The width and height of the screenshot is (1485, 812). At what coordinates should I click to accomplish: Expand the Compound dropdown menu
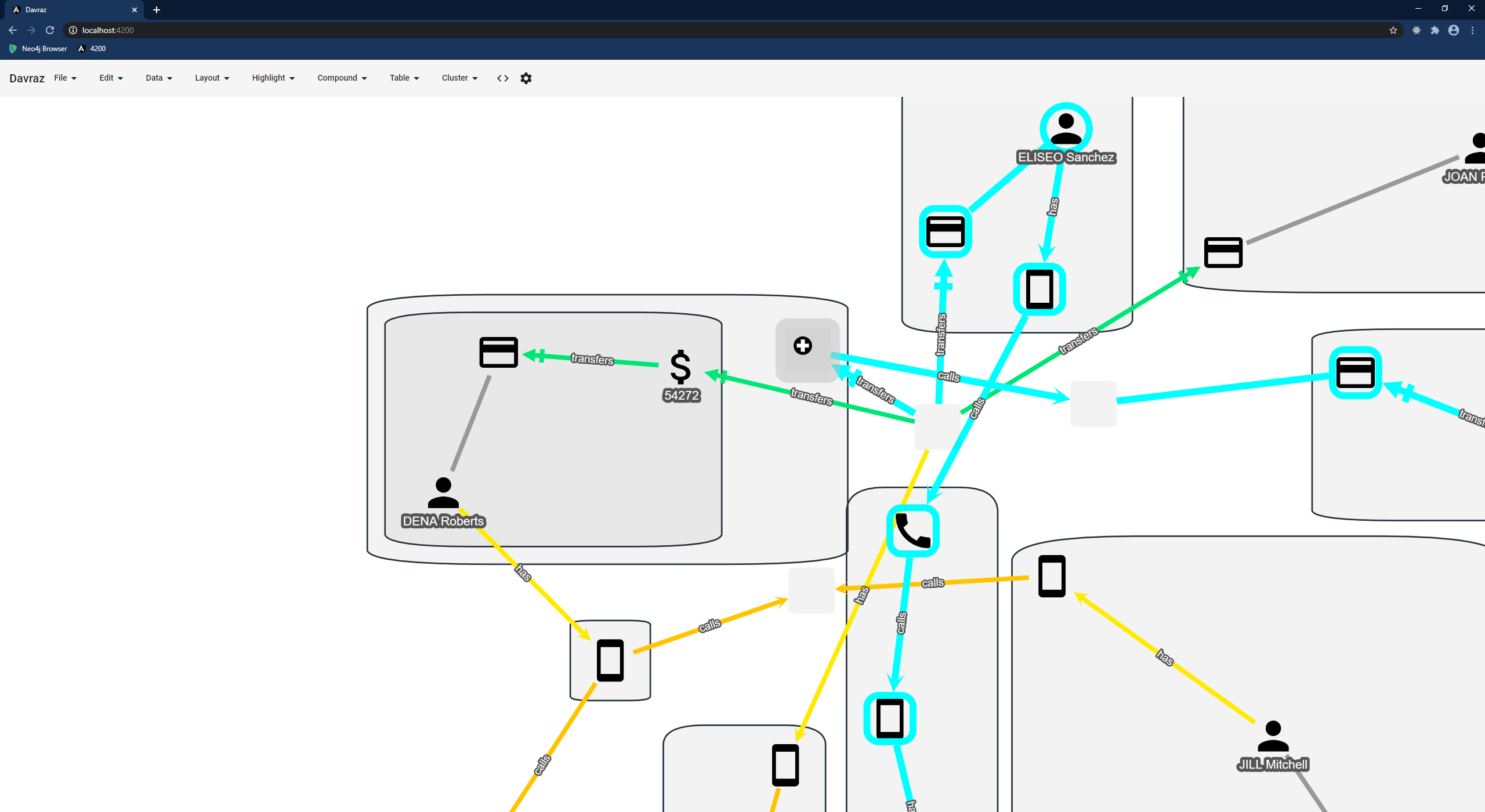pos(342,78)
